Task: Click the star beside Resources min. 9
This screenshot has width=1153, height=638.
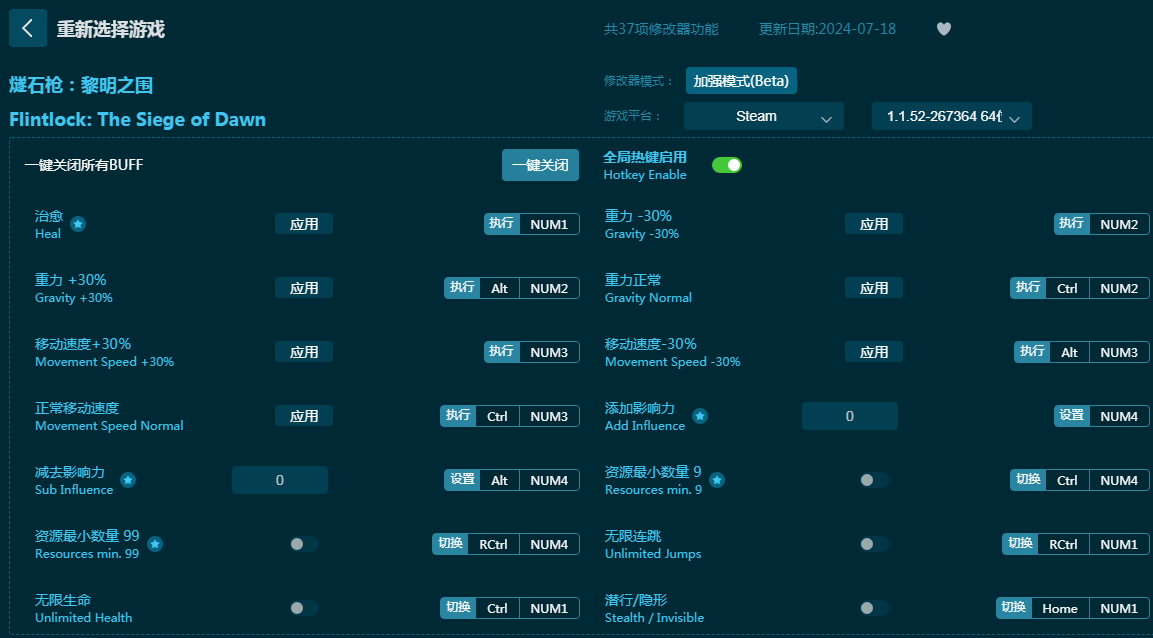Action: [717, 480]
